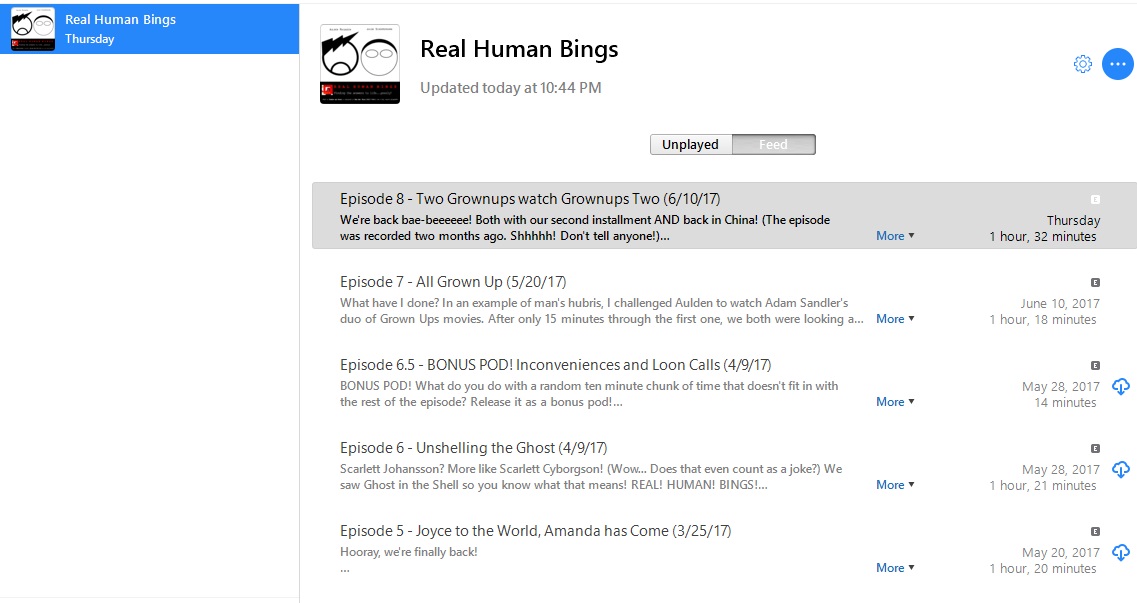Download Episode 5 with the cloud icon
This screenshot has height=603, width=1137.
click(x=1120, y=552)
